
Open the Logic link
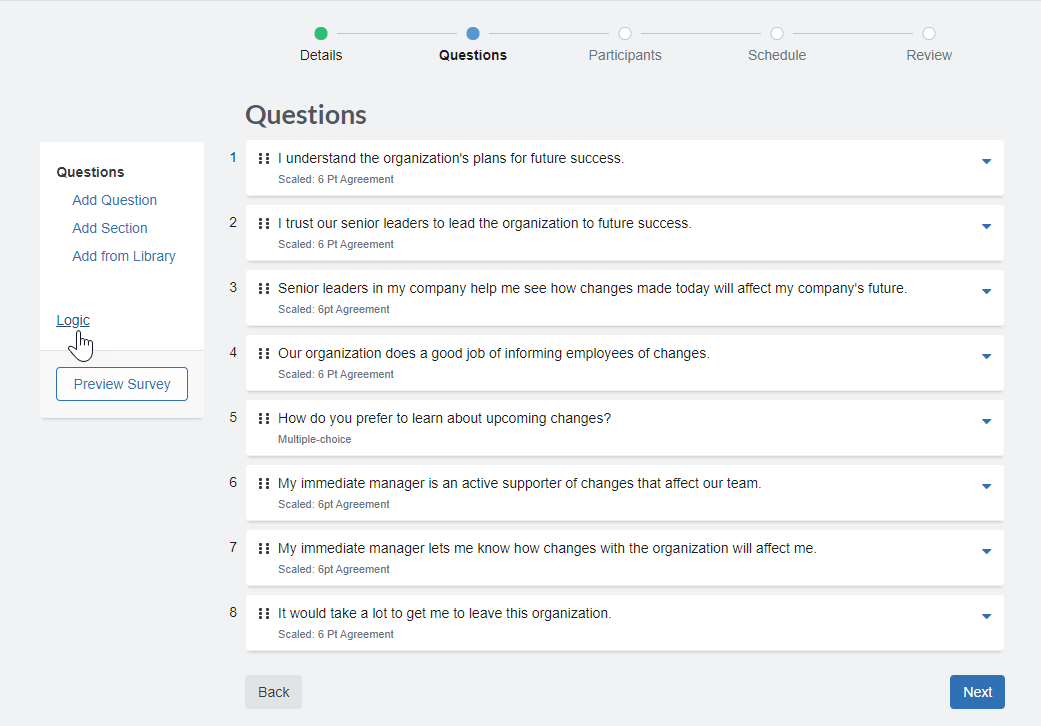[x=72, y=320]
